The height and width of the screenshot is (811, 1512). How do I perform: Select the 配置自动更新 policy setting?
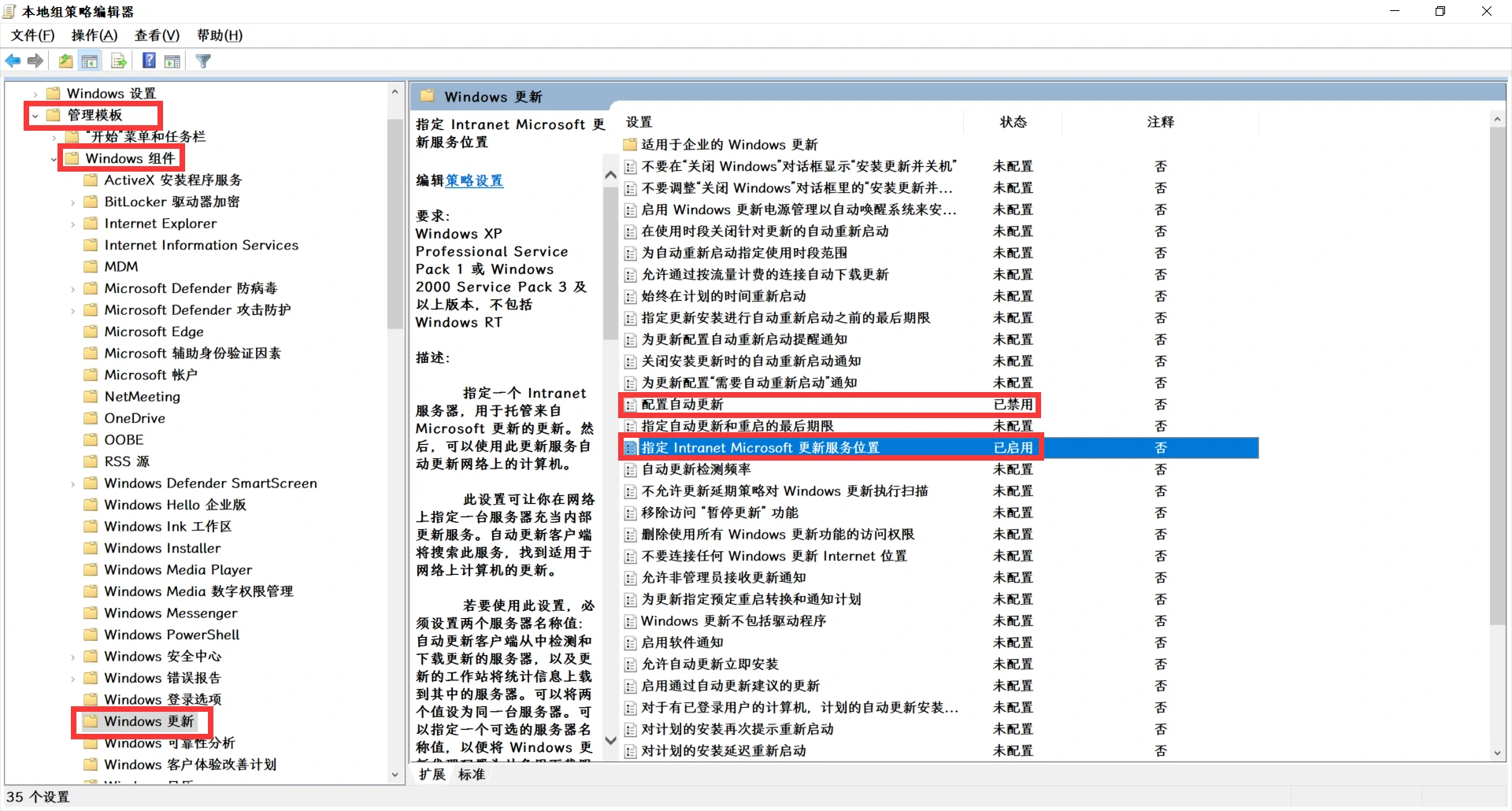tap(682, 405)
